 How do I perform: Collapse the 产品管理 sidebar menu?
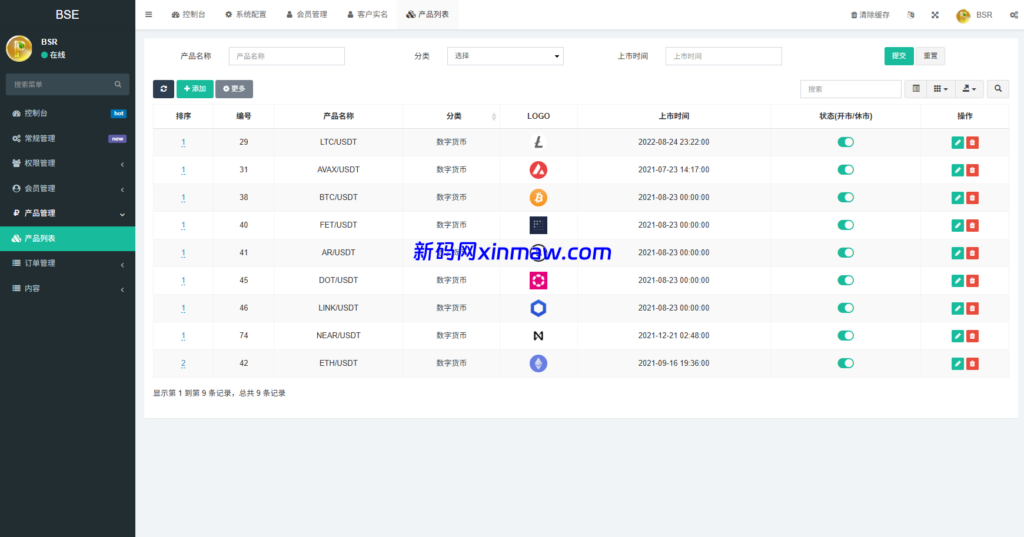tap(67, 213)
